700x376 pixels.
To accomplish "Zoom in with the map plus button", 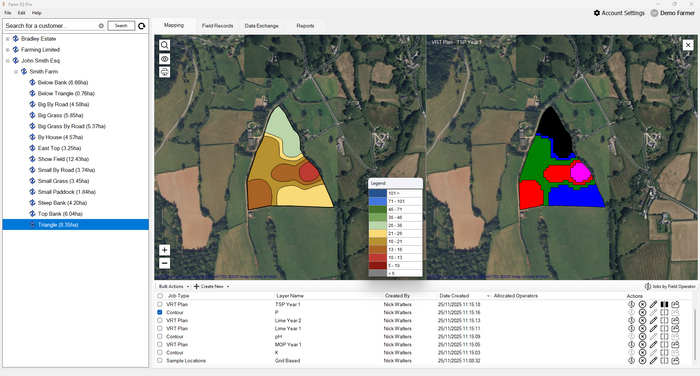I will point(164,250).
